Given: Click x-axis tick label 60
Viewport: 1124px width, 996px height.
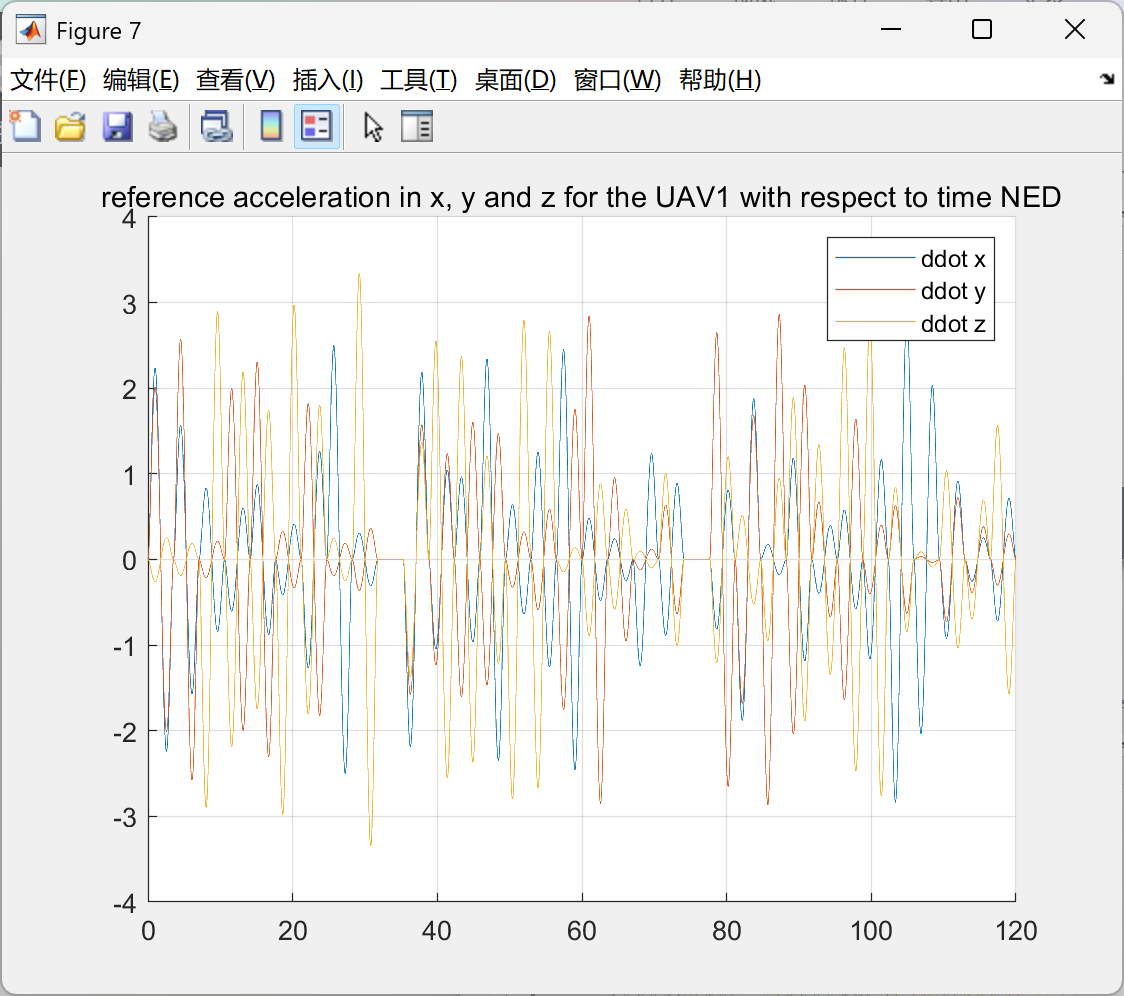Looking at the screenshot, I should tap(581, 931).
